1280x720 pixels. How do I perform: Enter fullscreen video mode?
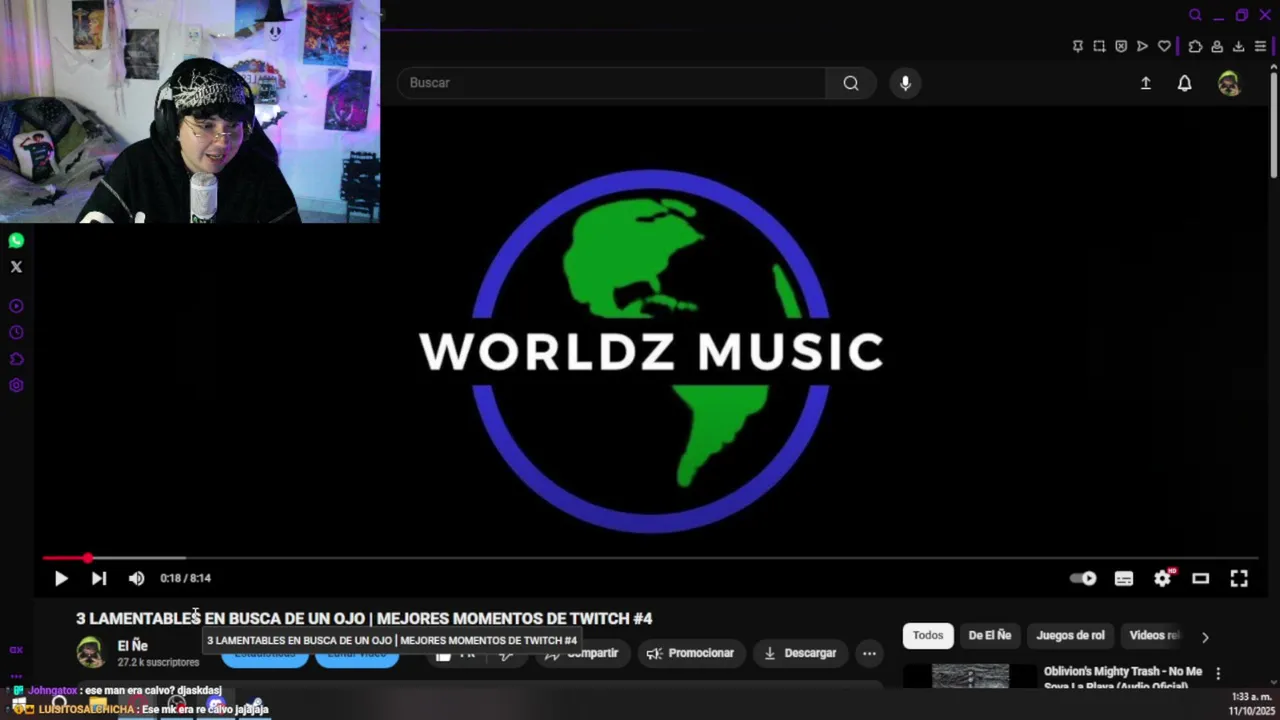click(x=1239, y=578)
